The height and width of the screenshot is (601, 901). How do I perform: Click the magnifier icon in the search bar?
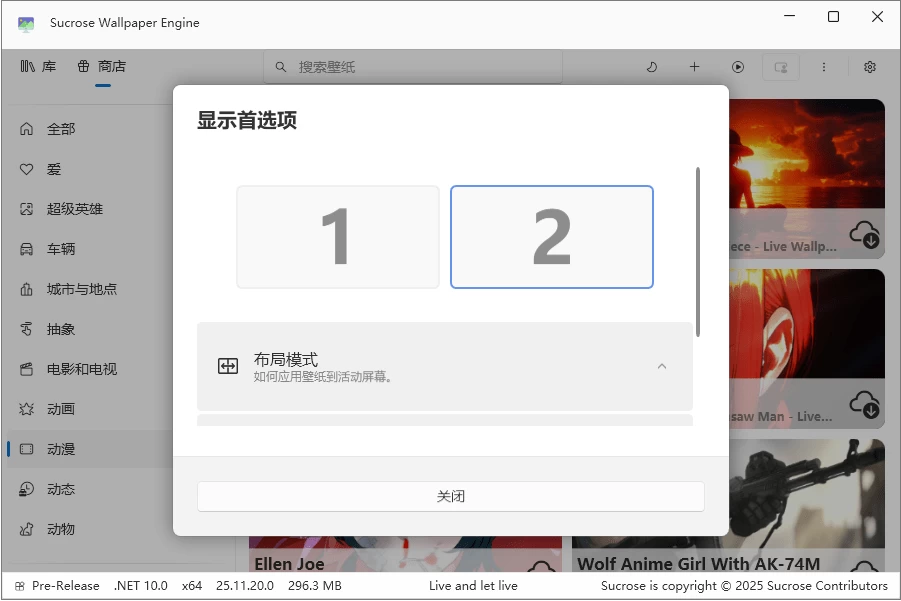pyautogui.click(x=280, y=67)
